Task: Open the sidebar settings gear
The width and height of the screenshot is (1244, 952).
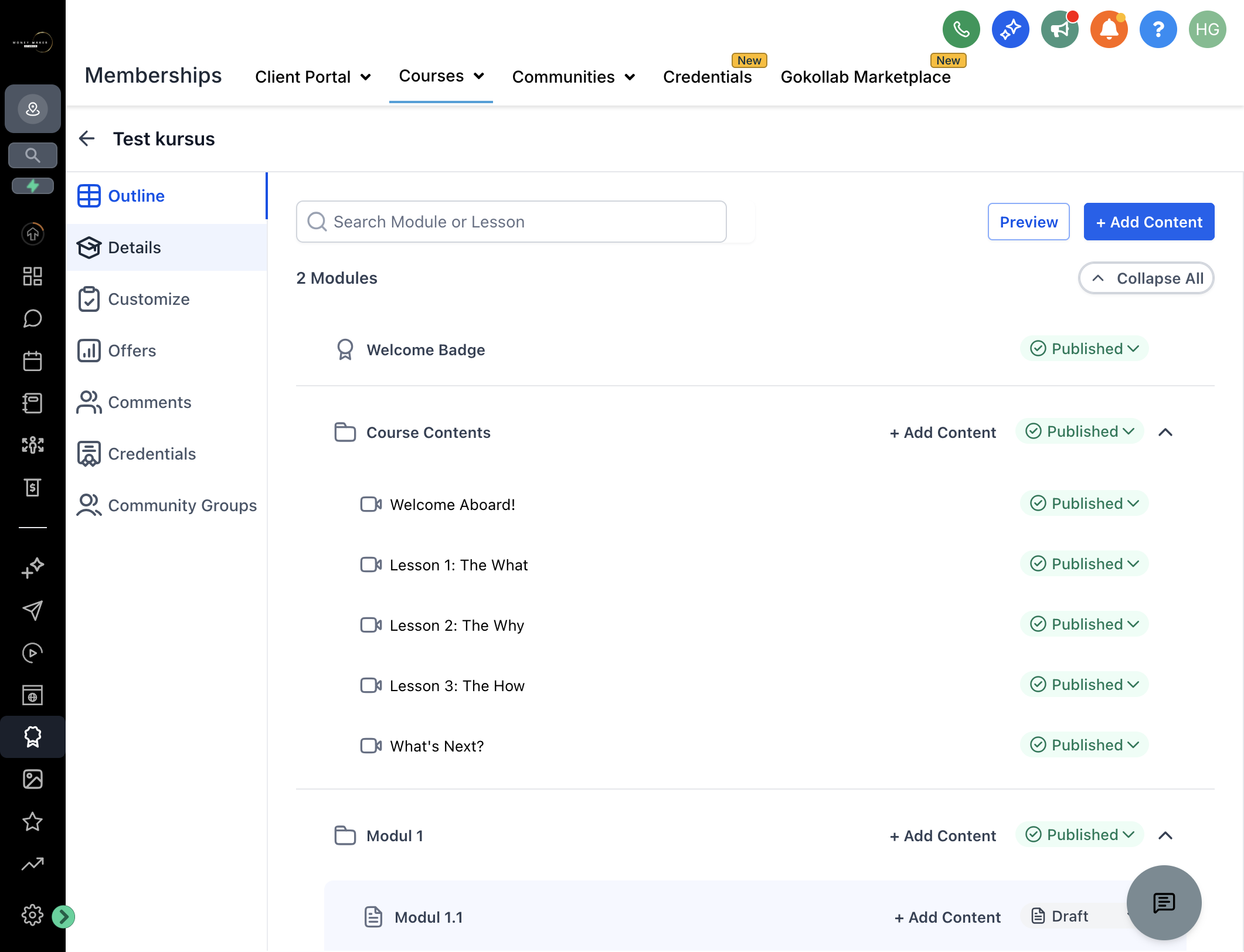Action: coord(32,914)
